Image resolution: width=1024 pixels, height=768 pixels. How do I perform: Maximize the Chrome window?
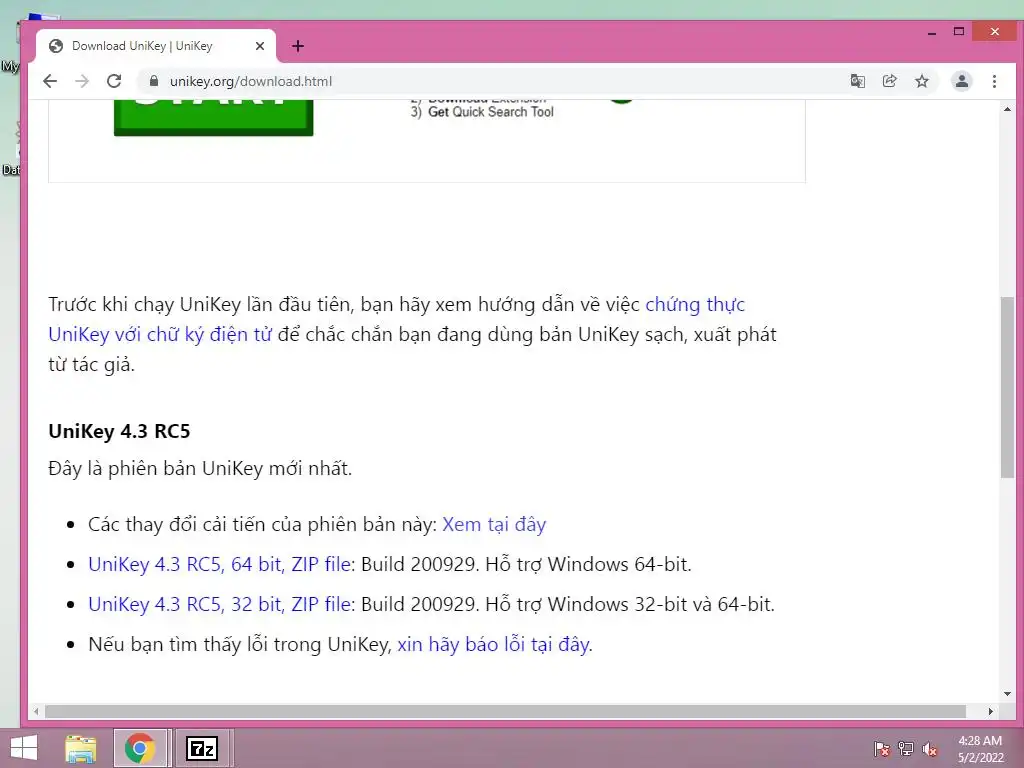959,31
